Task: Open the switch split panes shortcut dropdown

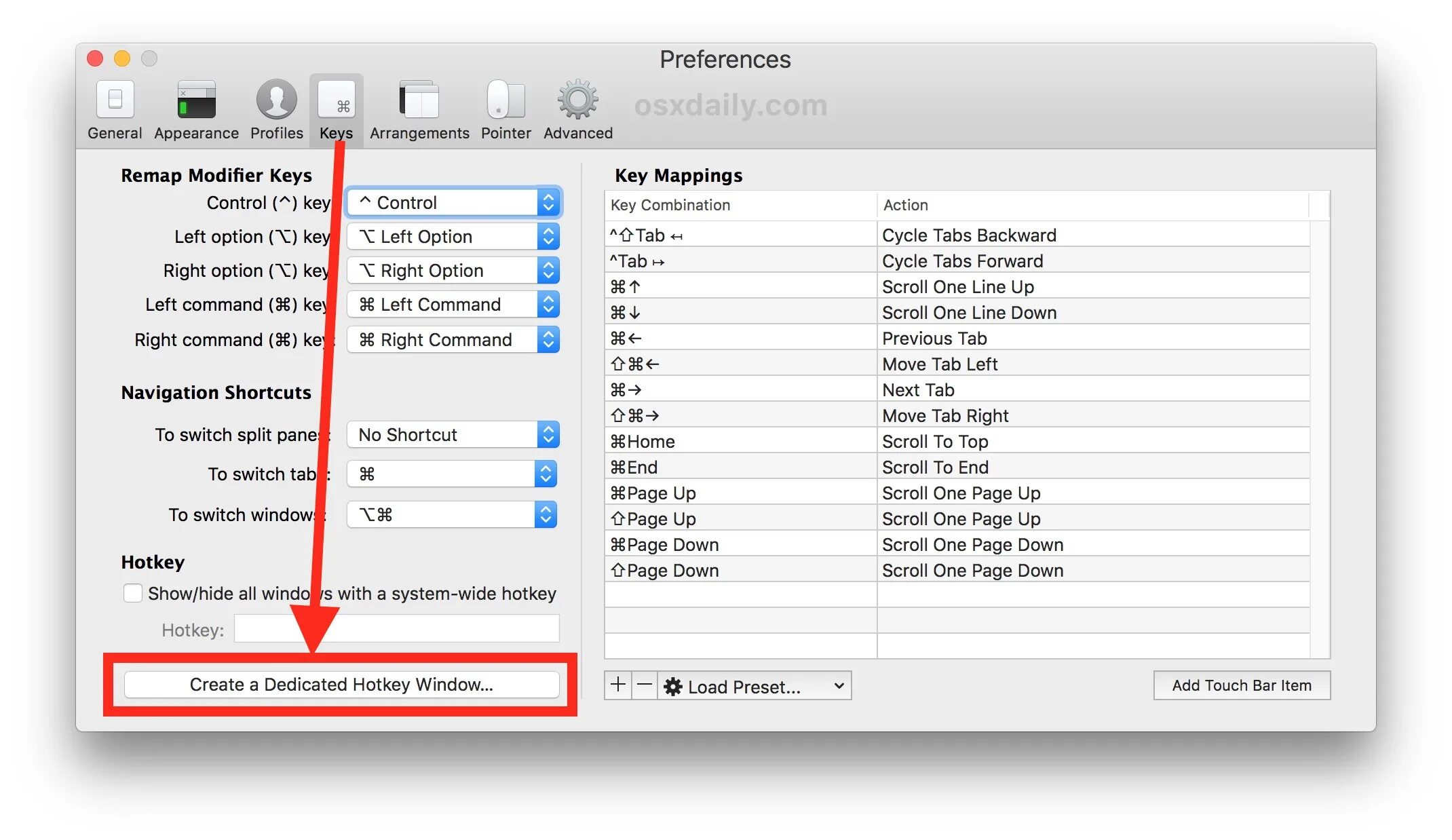Action: 453,435
